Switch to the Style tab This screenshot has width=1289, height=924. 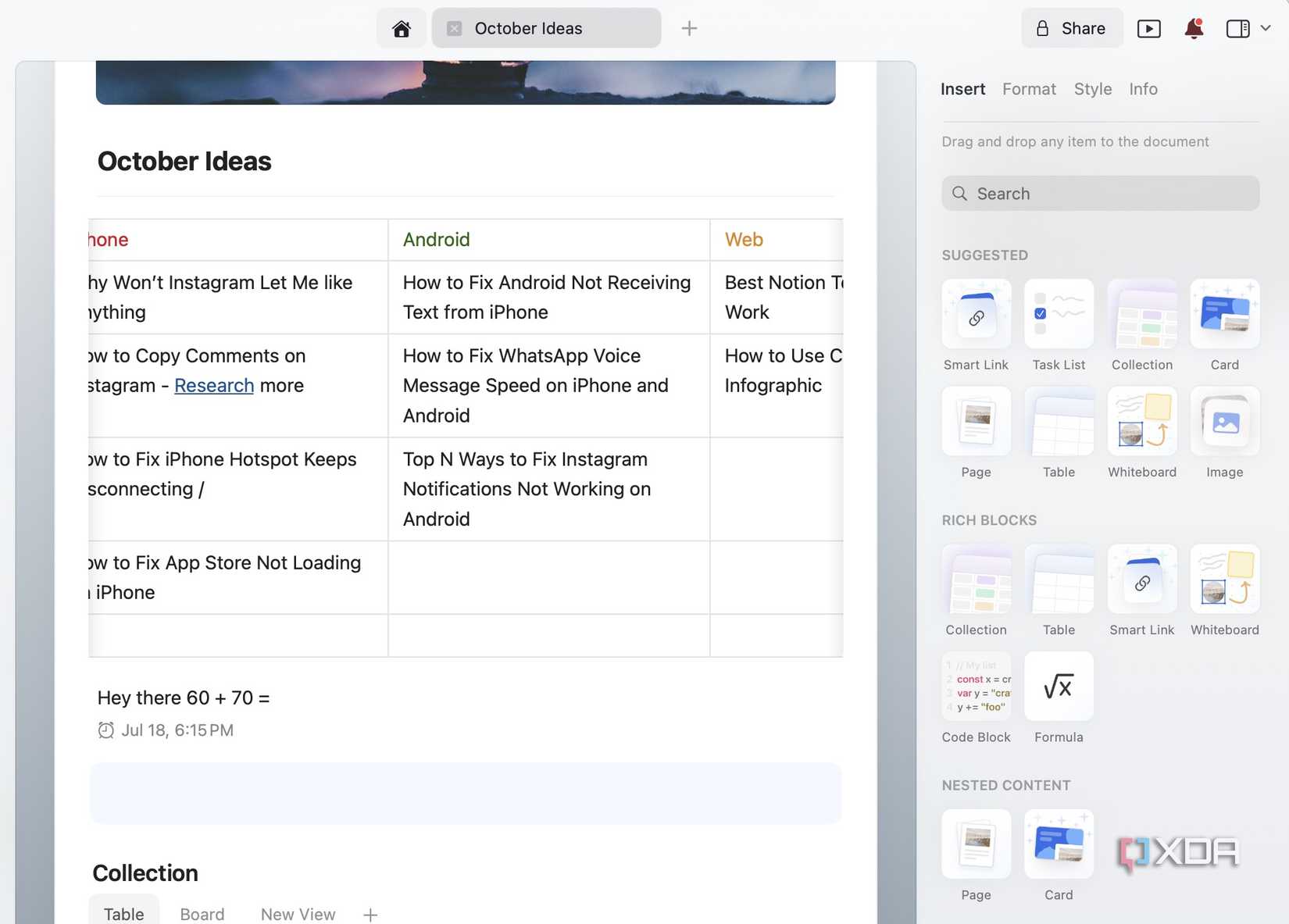point(1092,89)
